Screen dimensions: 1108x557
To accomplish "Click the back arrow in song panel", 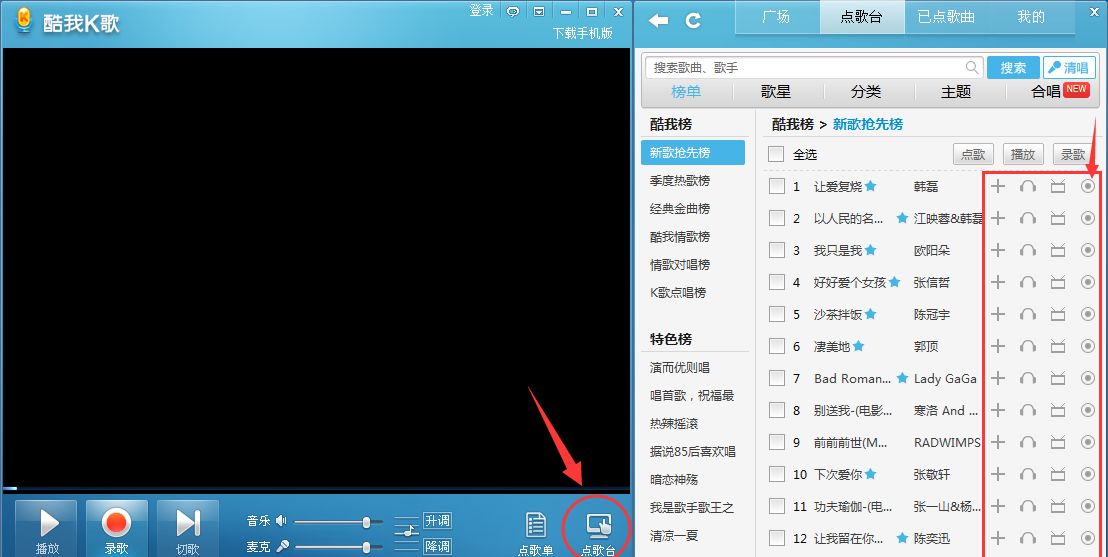I will [658, 20].
